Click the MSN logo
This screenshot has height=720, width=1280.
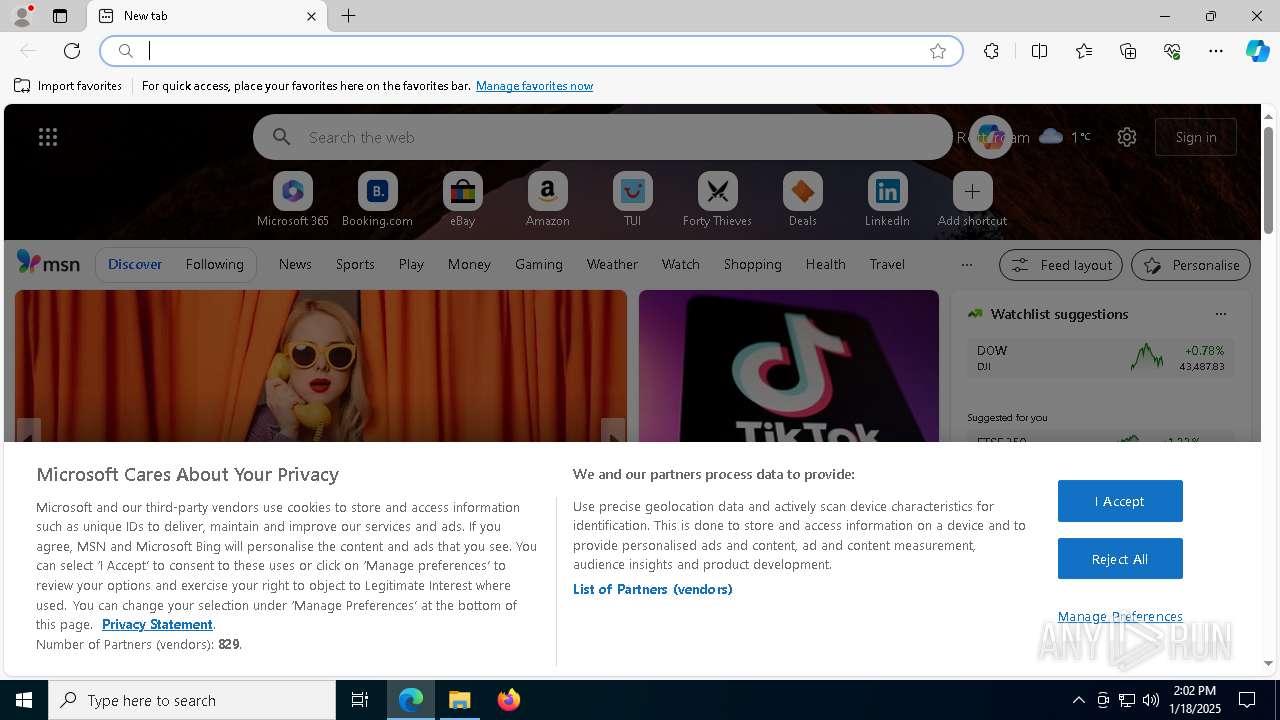coord(48,263)
